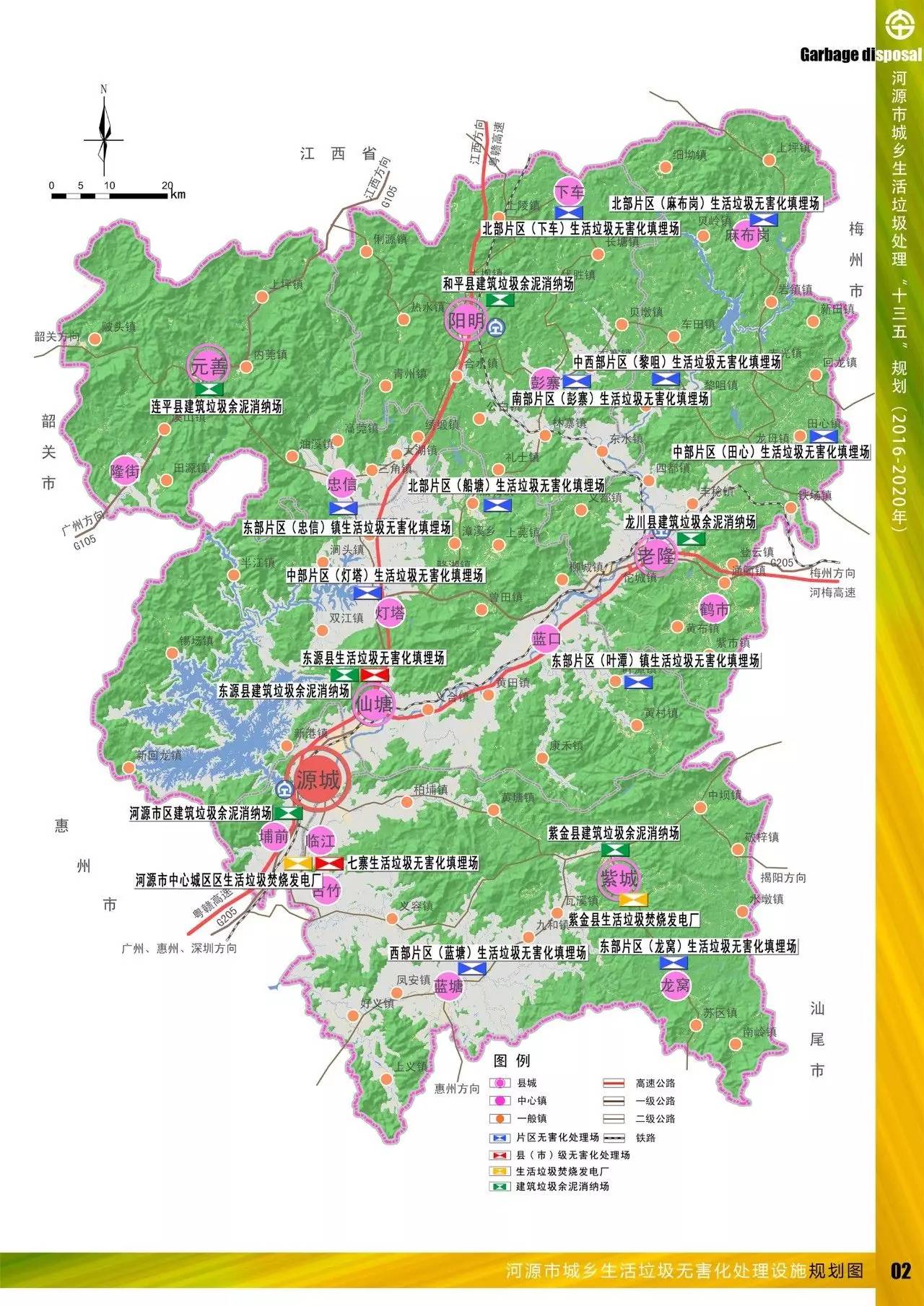The image size is (924, 1306).
Task: Click the 阳明 county seat marker
Action: (466, 321)
